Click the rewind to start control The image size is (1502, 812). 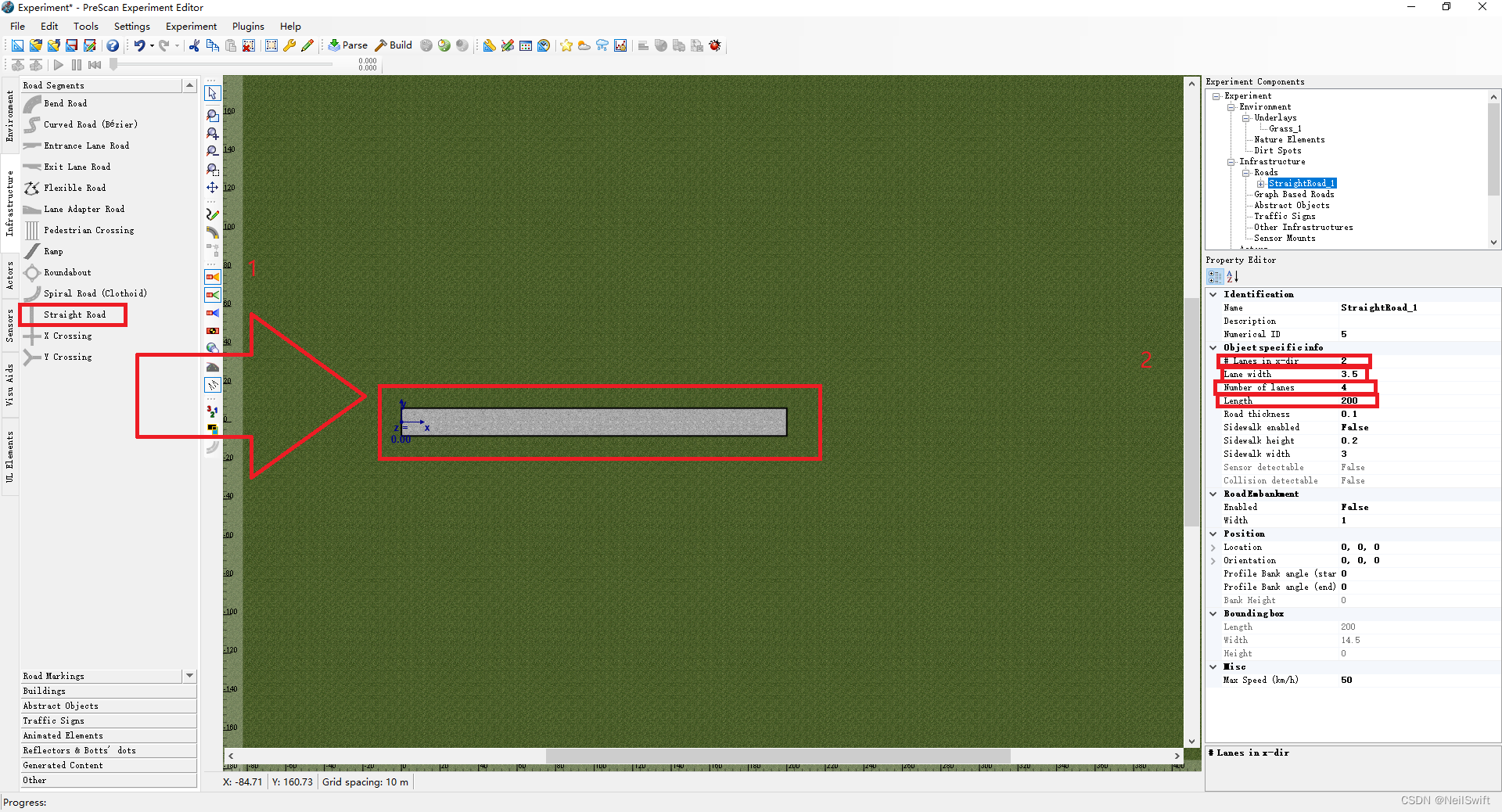pos(95,65)
